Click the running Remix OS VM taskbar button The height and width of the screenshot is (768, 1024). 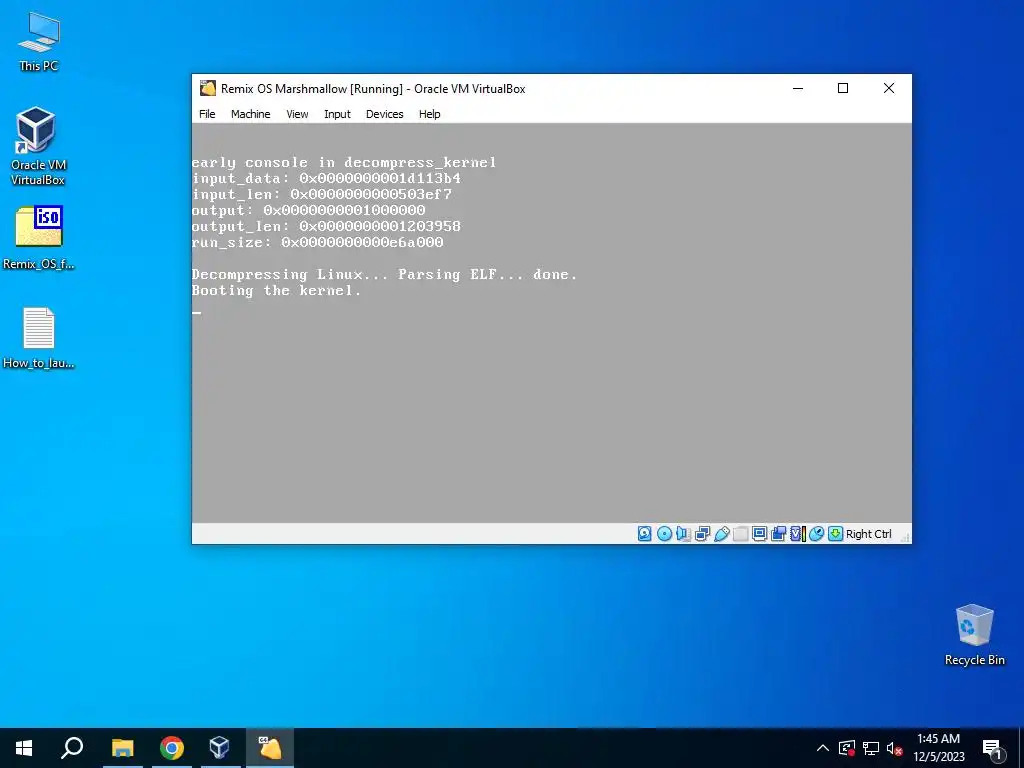pos(270,748)
